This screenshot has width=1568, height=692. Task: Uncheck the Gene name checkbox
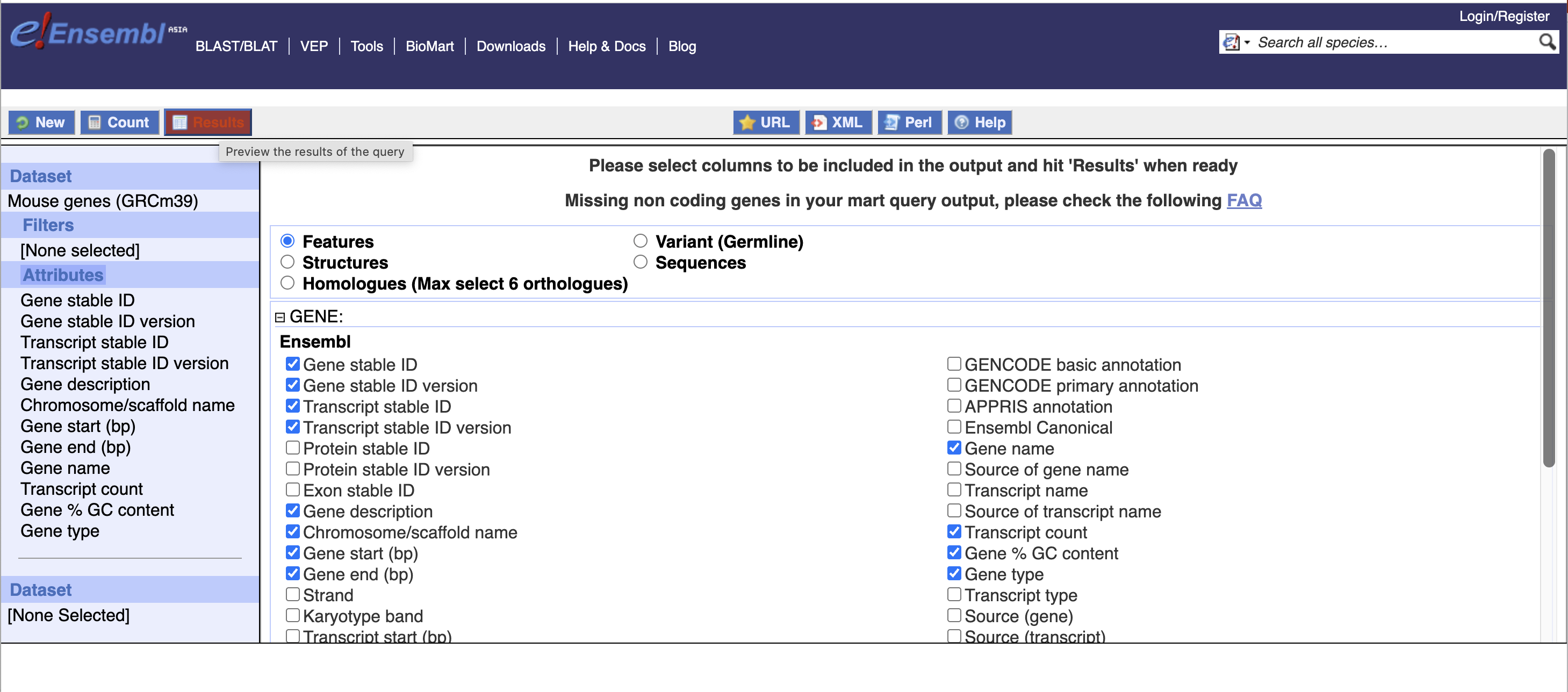point(954,448)
